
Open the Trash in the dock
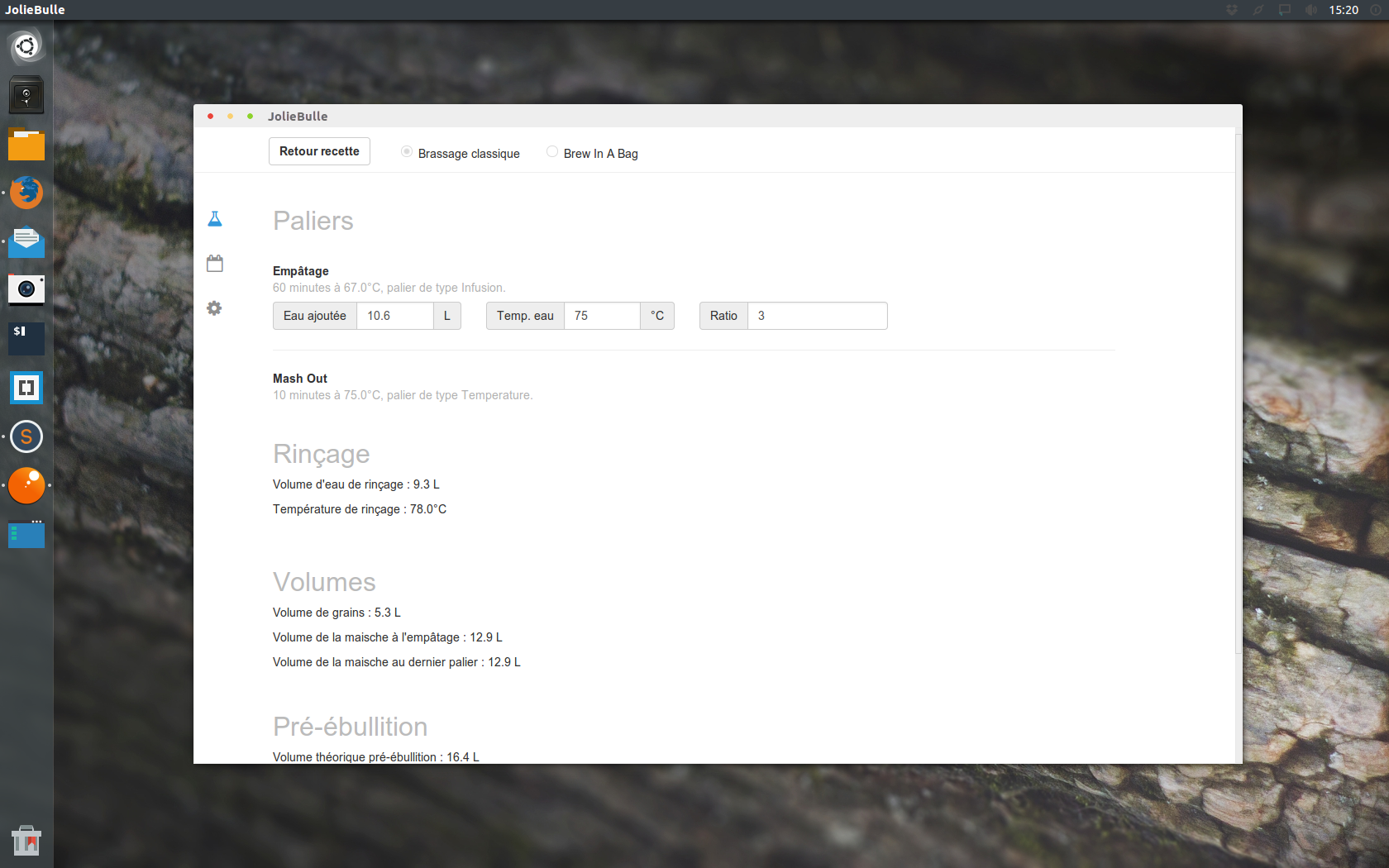coord(26,841)
